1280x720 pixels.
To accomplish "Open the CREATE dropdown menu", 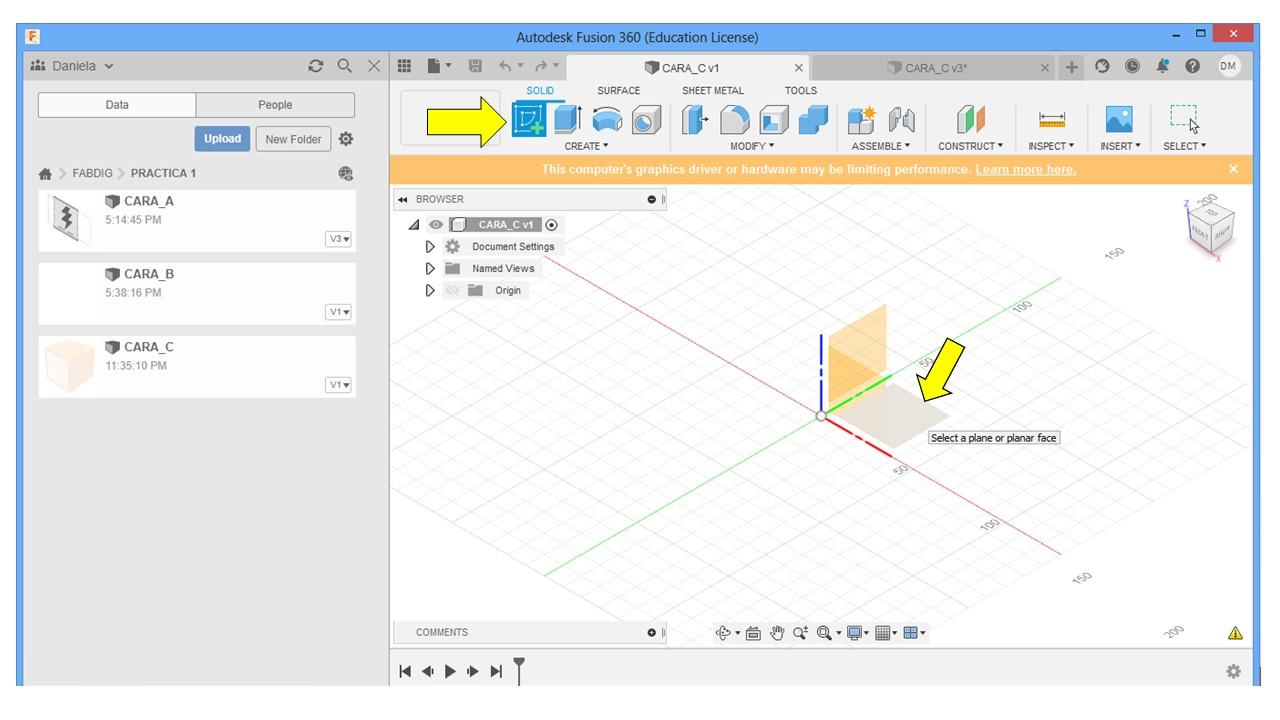I will 586,146.
